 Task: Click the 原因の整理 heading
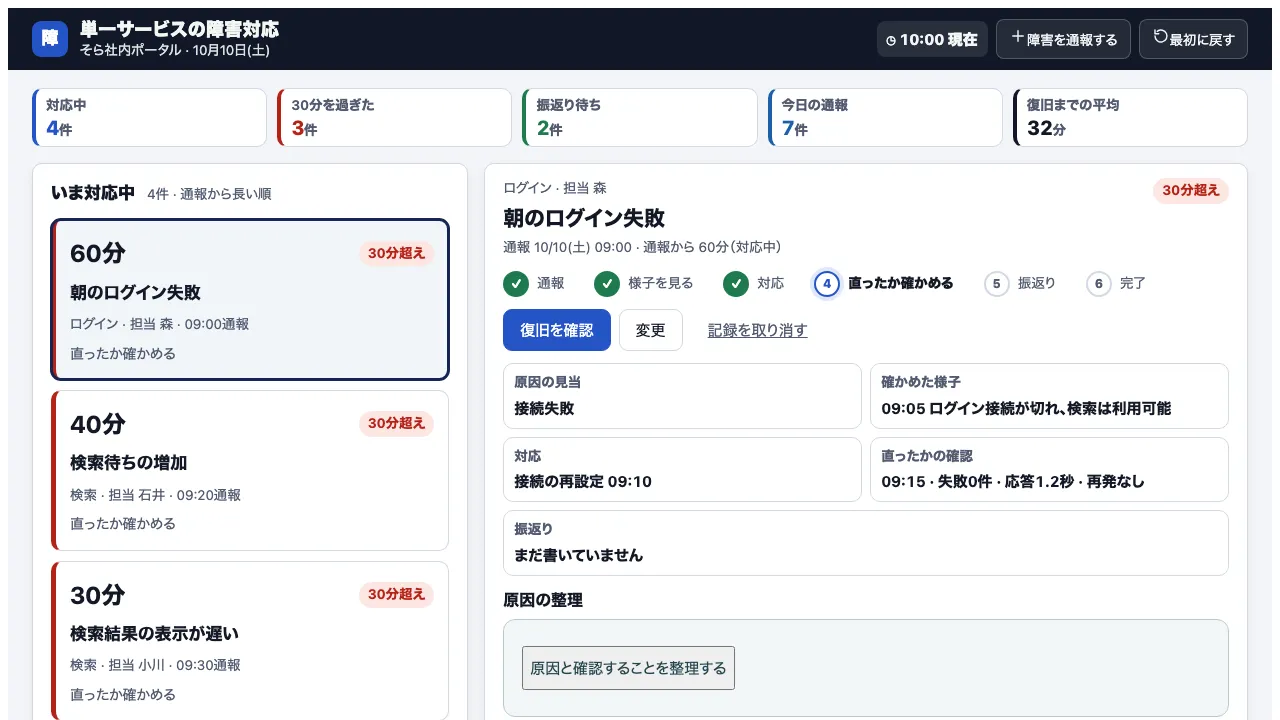(543, 600)
